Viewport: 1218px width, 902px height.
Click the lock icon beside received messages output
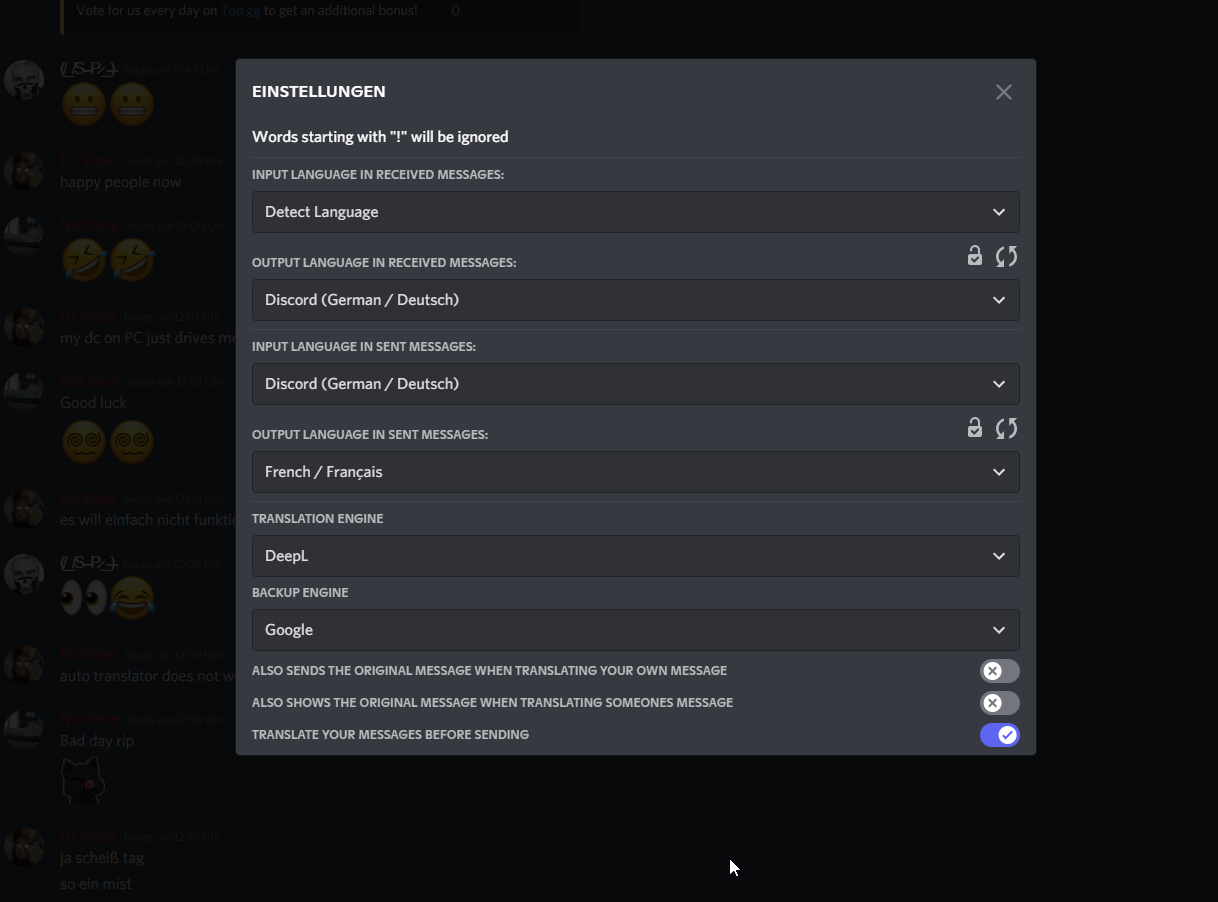(975, 256)
